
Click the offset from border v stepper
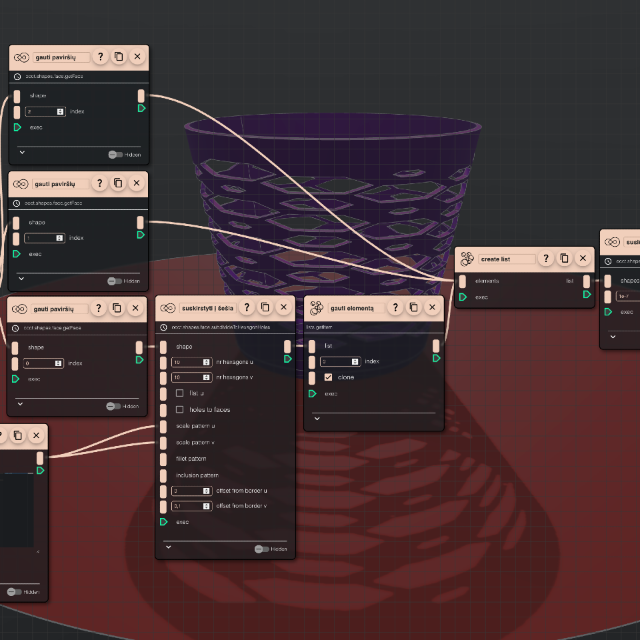[206, 506]
